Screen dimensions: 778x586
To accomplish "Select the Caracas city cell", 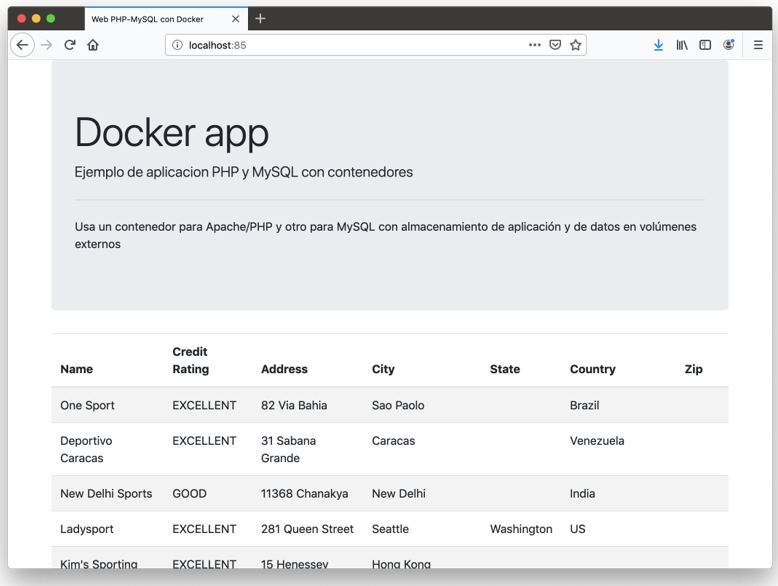I will [x=393, y=441].
